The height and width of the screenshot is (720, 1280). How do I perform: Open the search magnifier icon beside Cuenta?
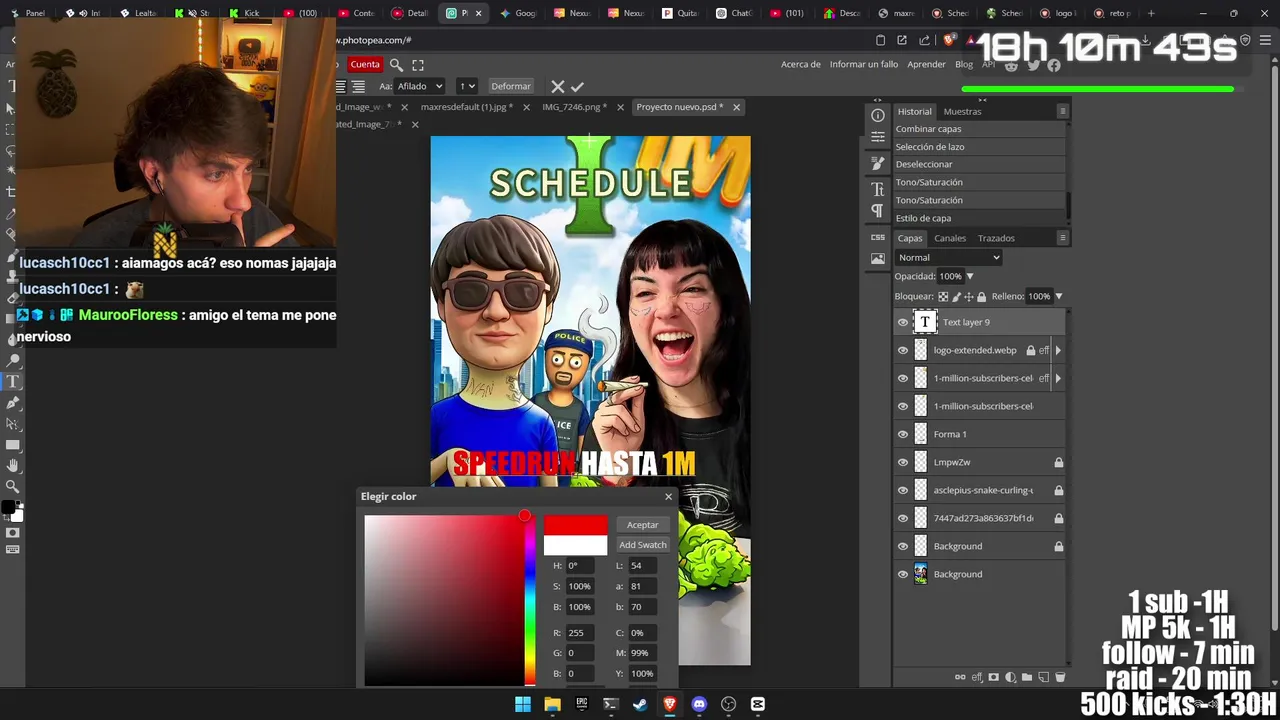pos(396,64)
